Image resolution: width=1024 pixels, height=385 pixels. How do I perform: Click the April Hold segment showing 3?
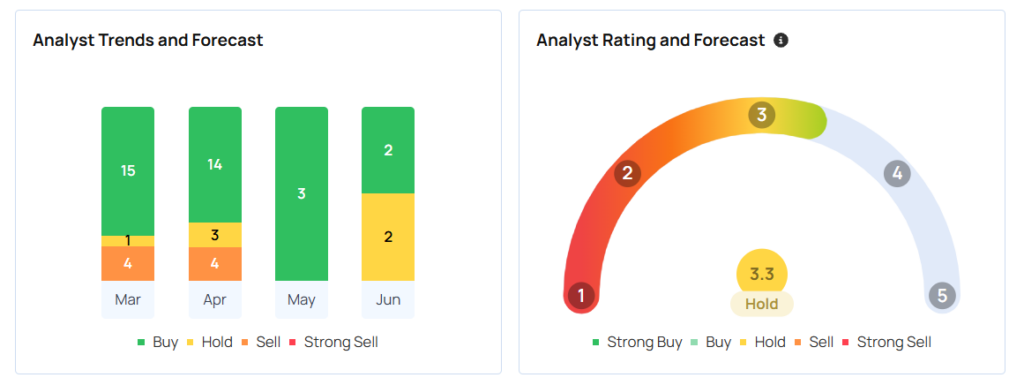coord(215,235)
